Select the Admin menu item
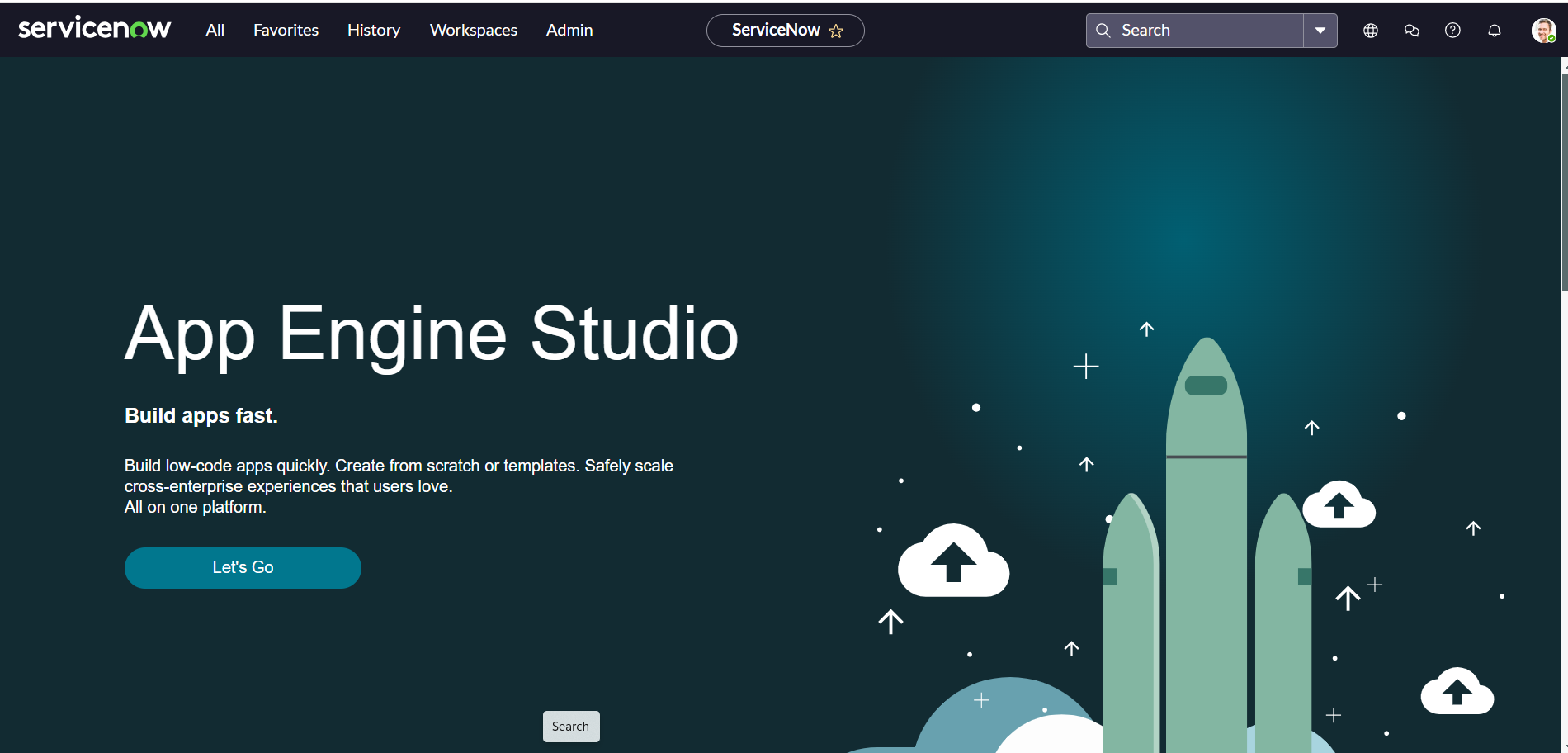The image size is (1568, 753). click(569, 30)
